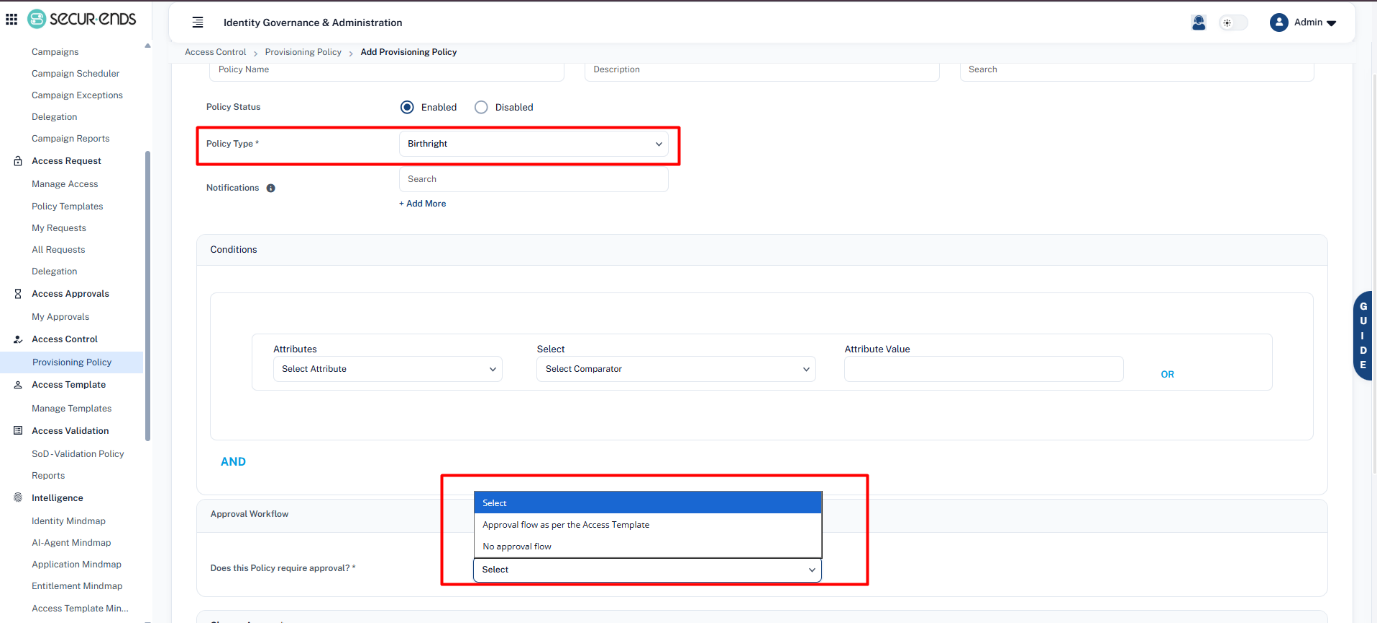Click the Notifications info icon
1378x624 pixels.
pyautogui.click(x=271, y=188)
